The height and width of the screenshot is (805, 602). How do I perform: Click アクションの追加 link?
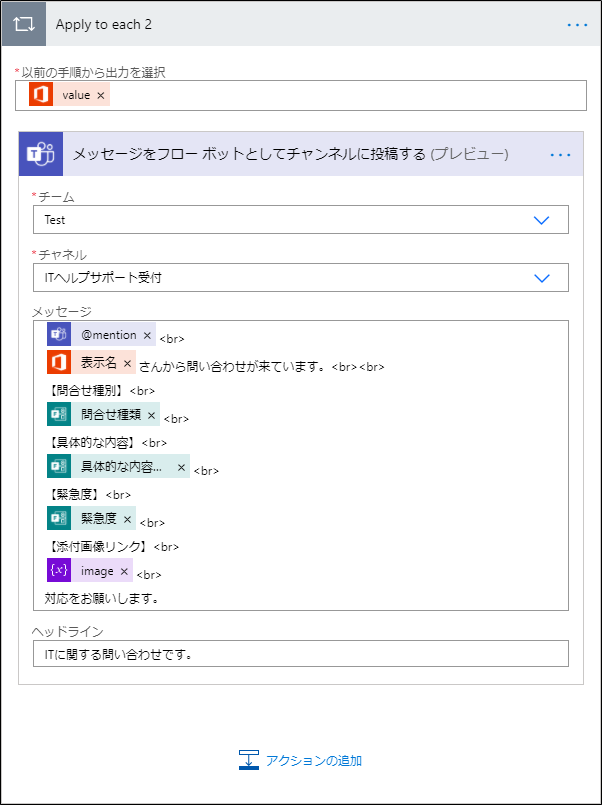pos(314,760)
